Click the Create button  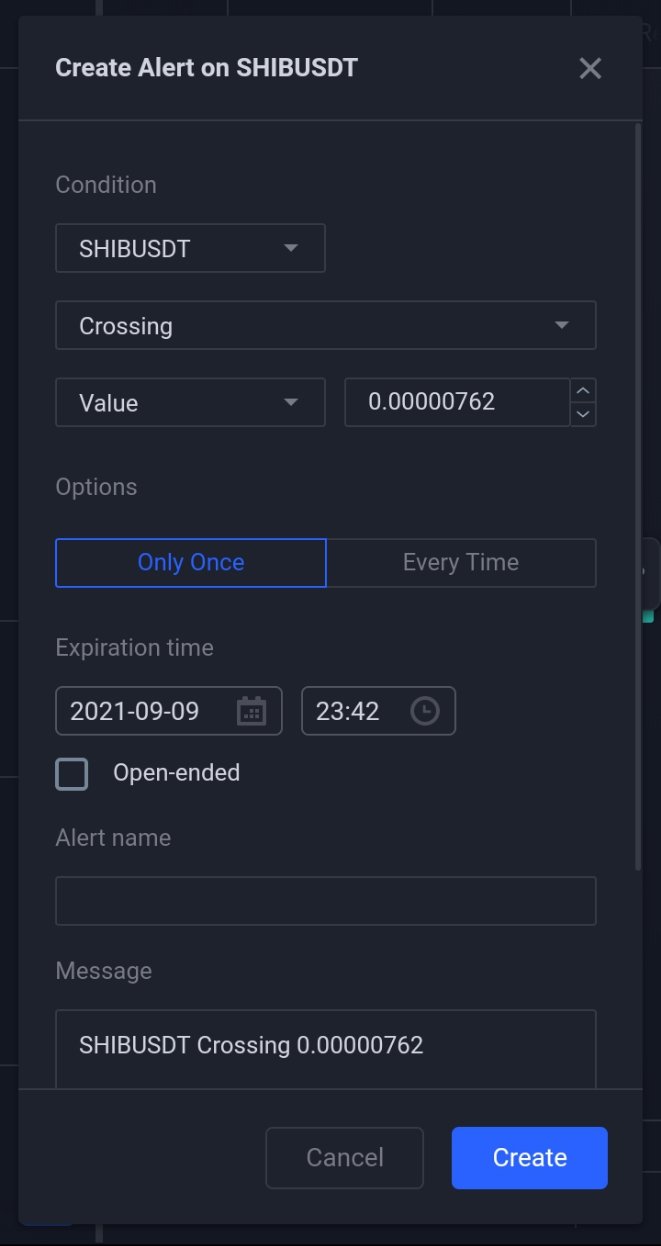click(x=530, y=1158)
